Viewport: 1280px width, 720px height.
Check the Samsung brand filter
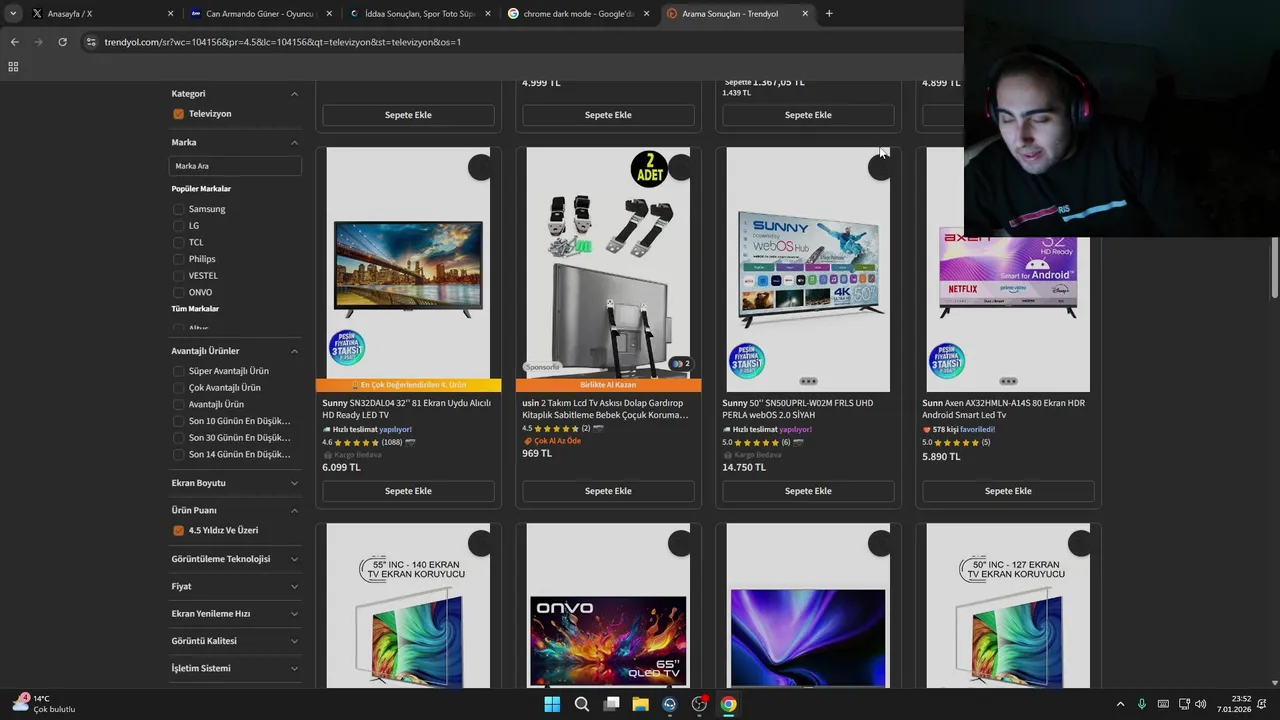point(178,209)
